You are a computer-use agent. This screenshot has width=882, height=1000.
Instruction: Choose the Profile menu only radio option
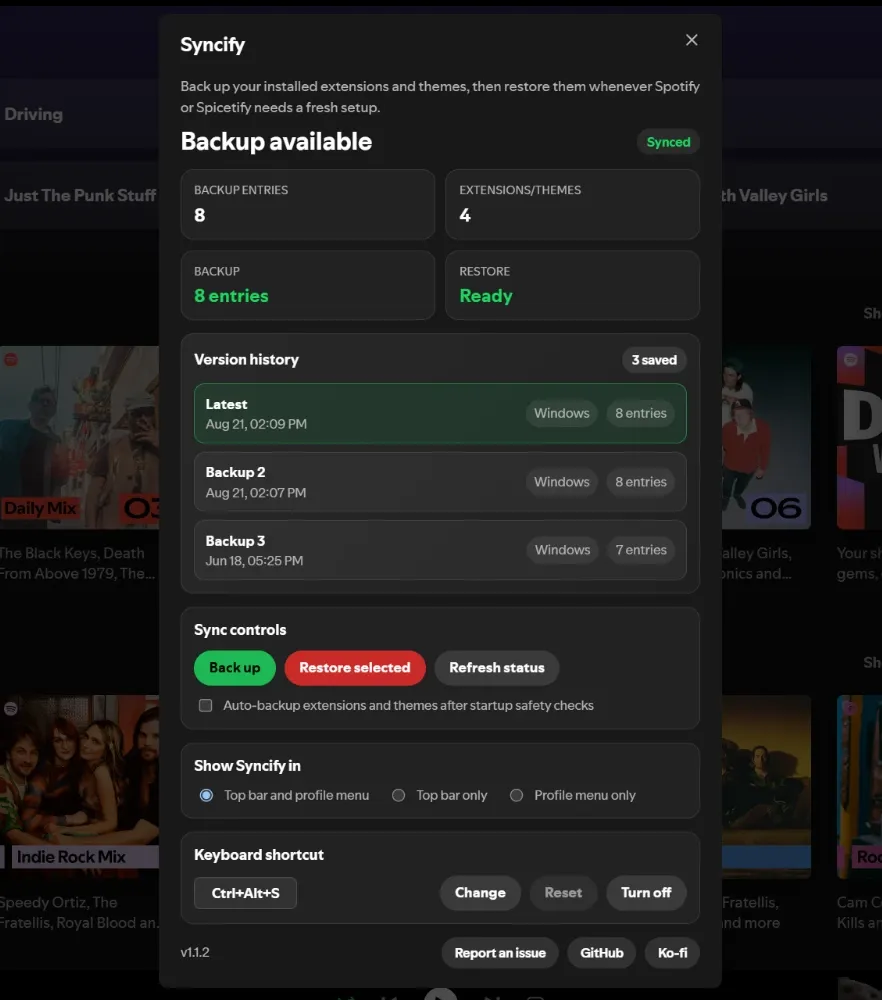[x=517, y=795]
